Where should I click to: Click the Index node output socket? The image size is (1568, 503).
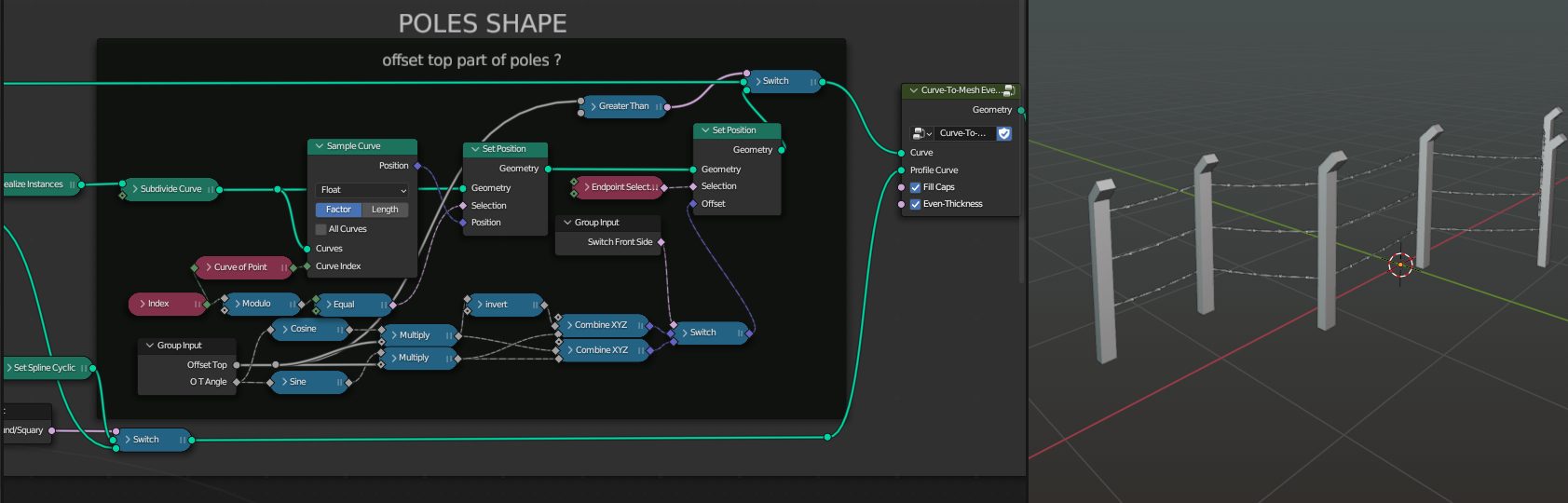pyautogui.click(x=207, y=304)
